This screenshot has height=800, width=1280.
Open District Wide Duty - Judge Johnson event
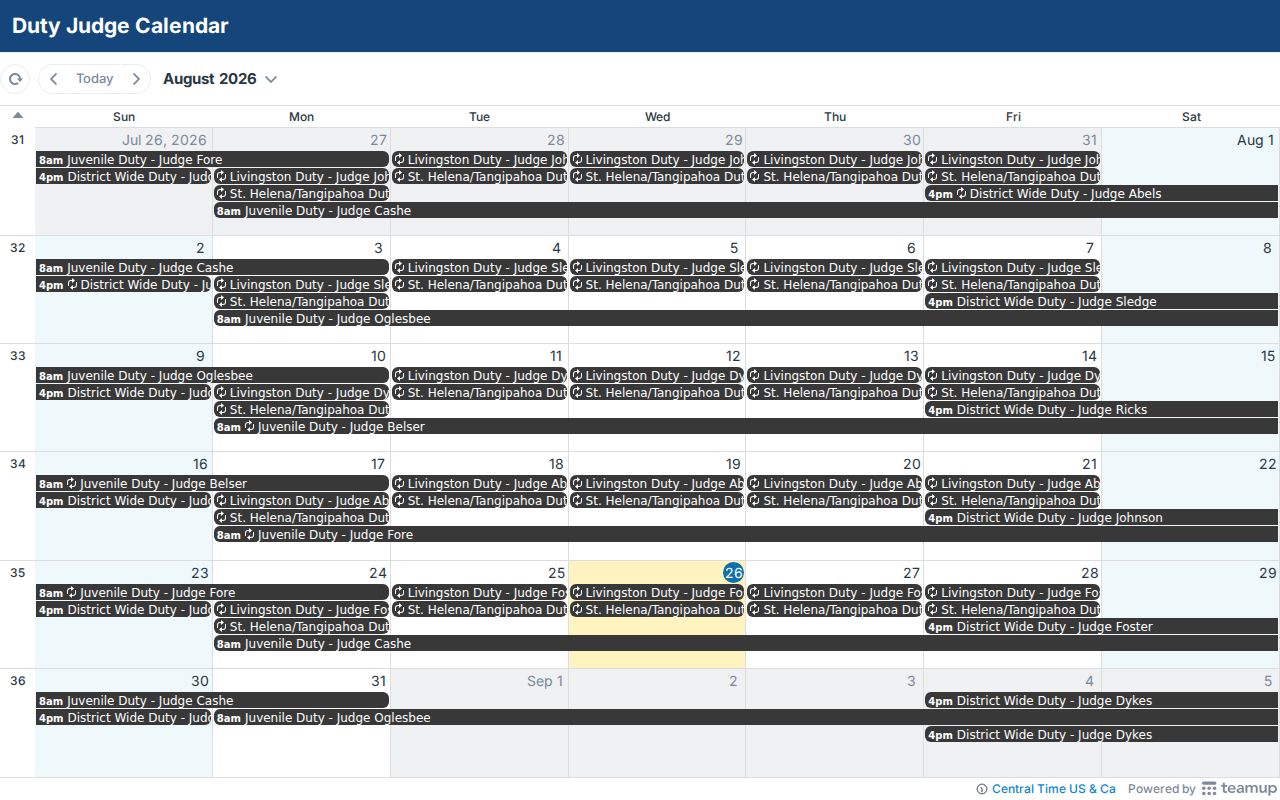coord(1101,518)
